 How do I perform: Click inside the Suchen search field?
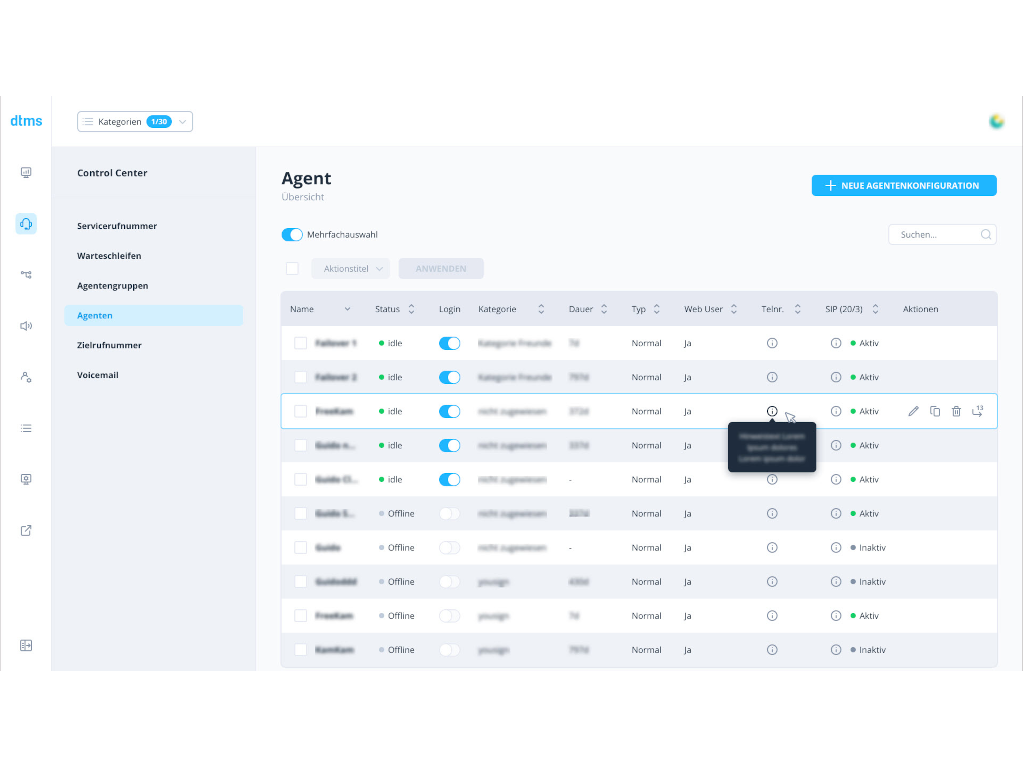935,233
